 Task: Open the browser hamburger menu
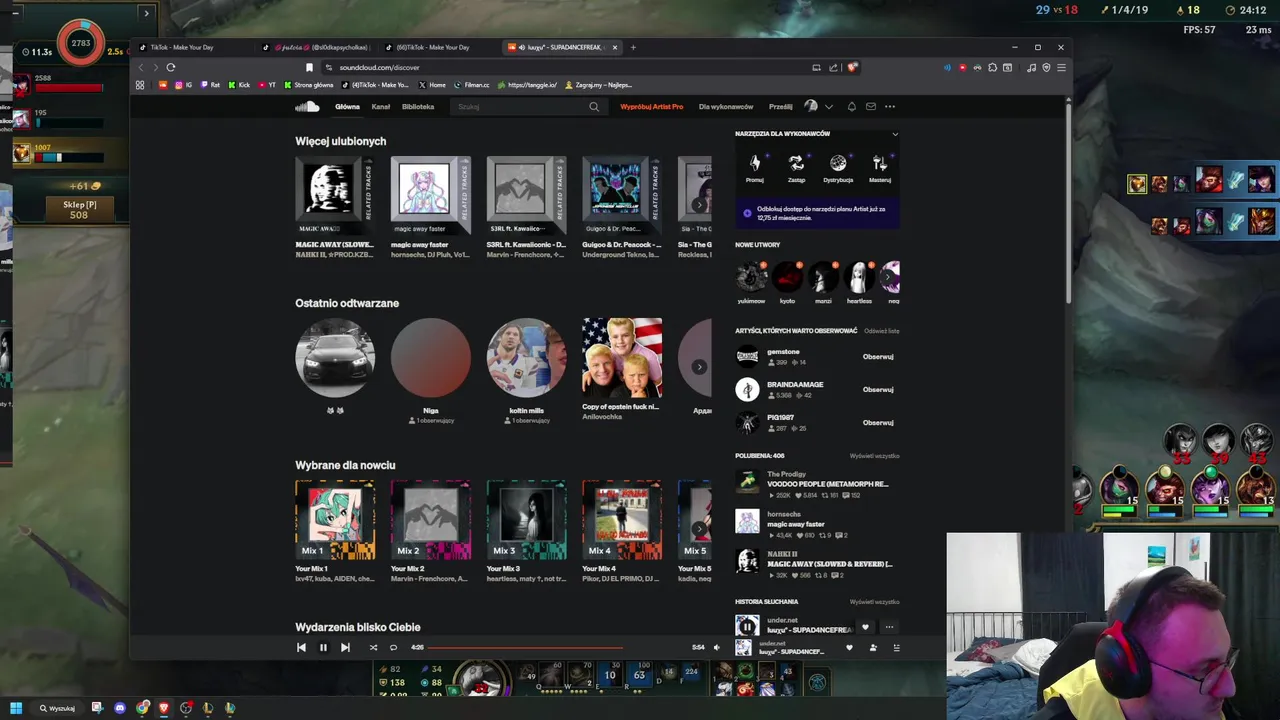tap(1061, 67)
